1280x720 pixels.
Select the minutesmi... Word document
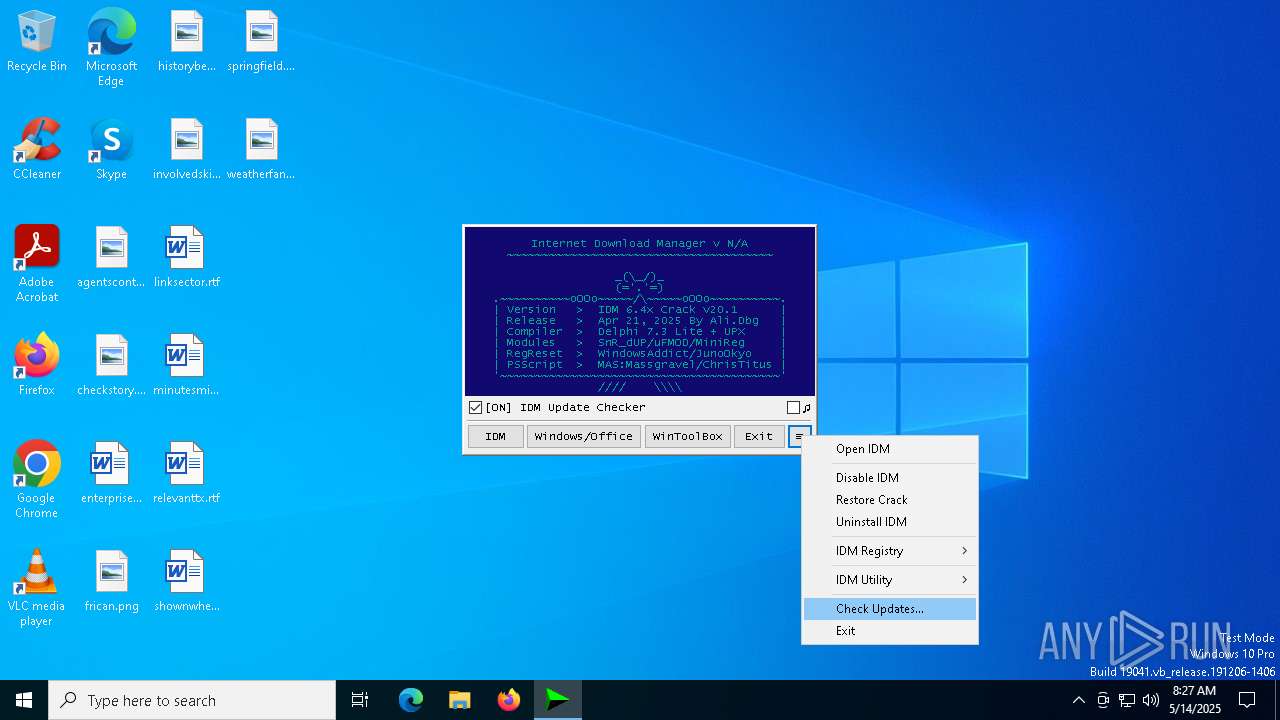pos(186,366)
